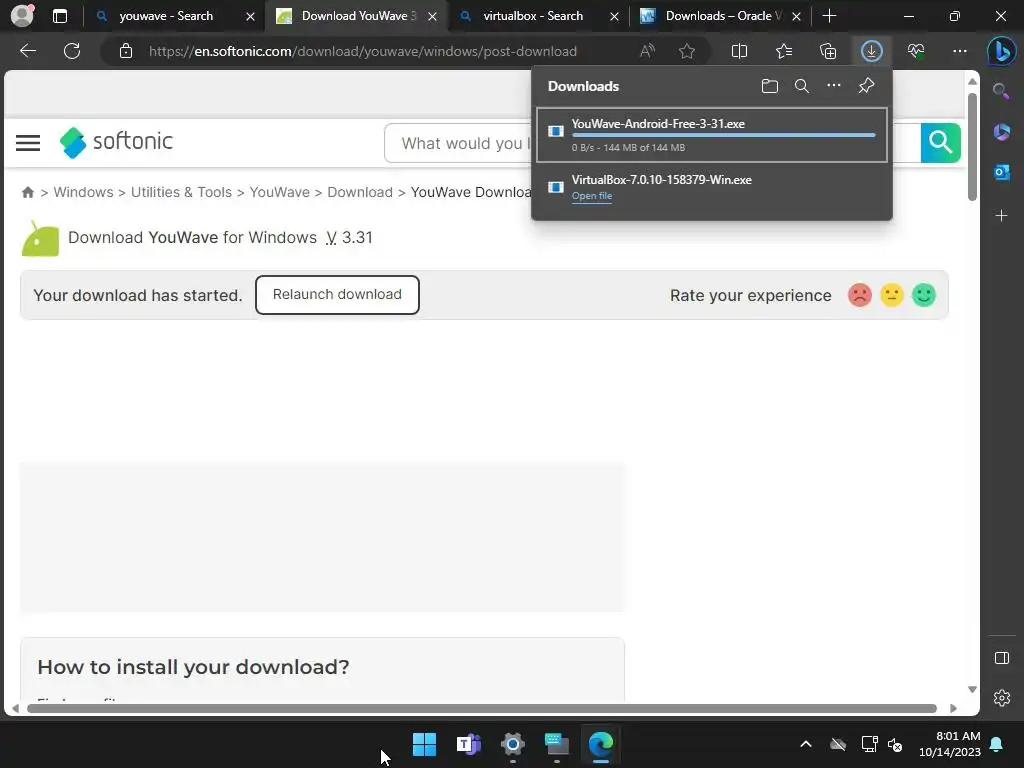This screenshot has height=768, width=1024.
Task: Go to Windows breadcrumb link
Action: (x=83, y=192)
